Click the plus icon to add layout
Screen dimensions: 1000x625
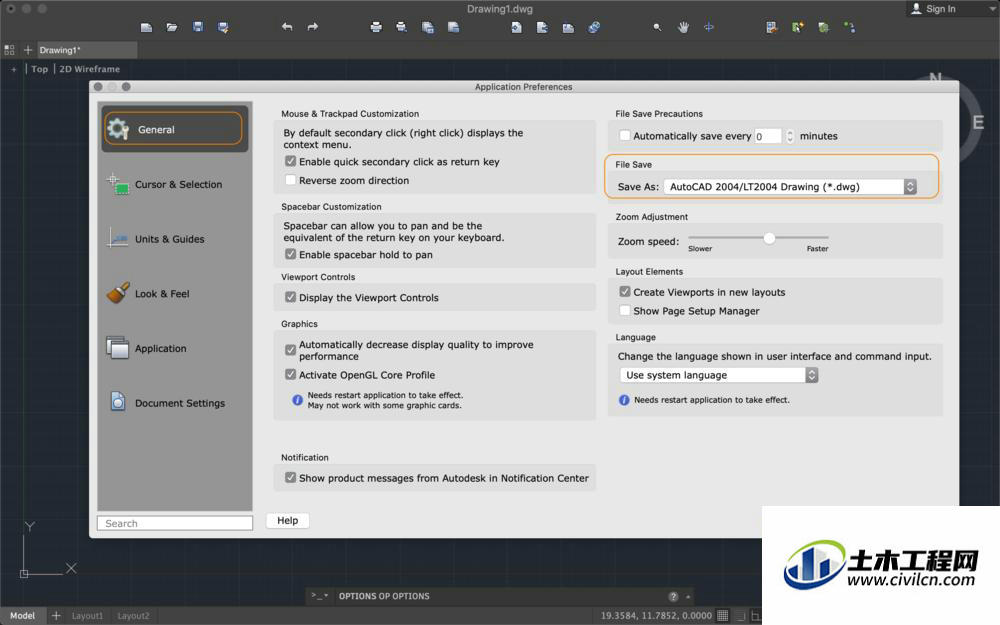pos(56,615)
